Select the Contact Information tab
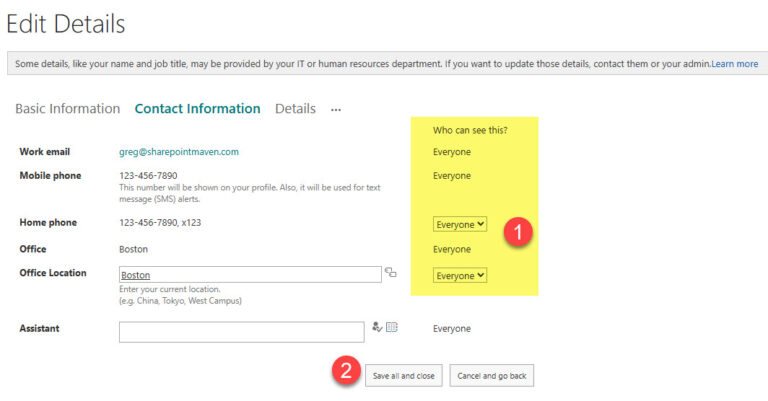This screenshot has height=401, width=768. (197, 109)
